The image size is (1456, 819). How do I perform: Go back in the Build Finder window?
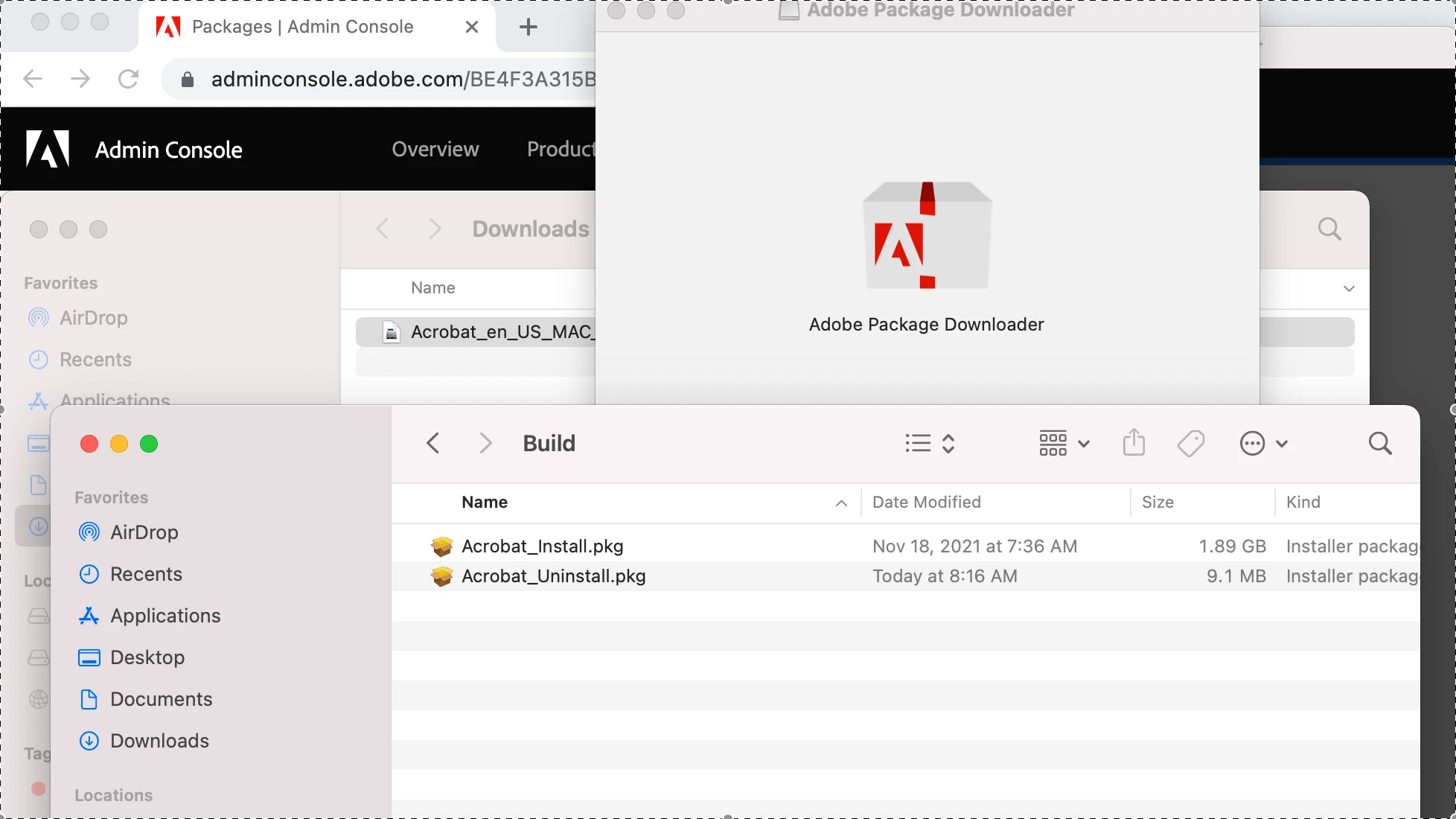pyautogui.click(x=432, y=444)
